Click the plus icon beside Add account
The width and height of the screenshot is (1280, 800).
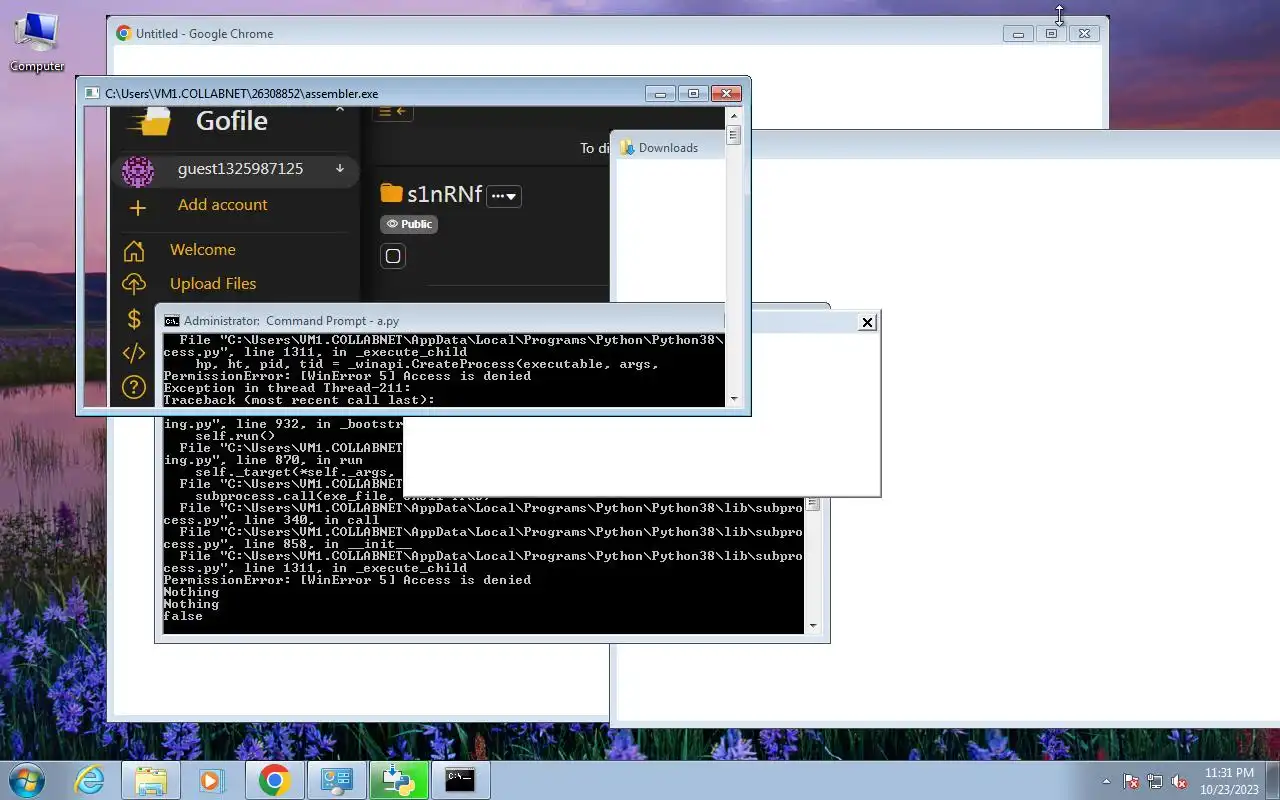[138, 207]
